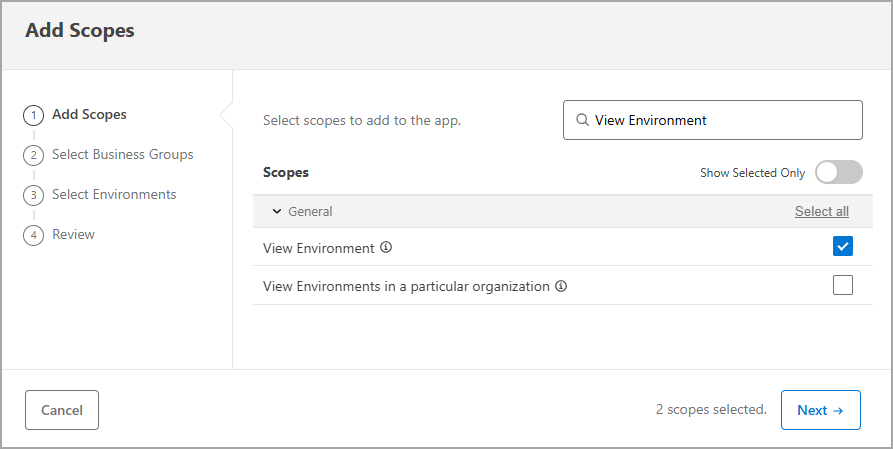Go to Select Environments step label

114,195
